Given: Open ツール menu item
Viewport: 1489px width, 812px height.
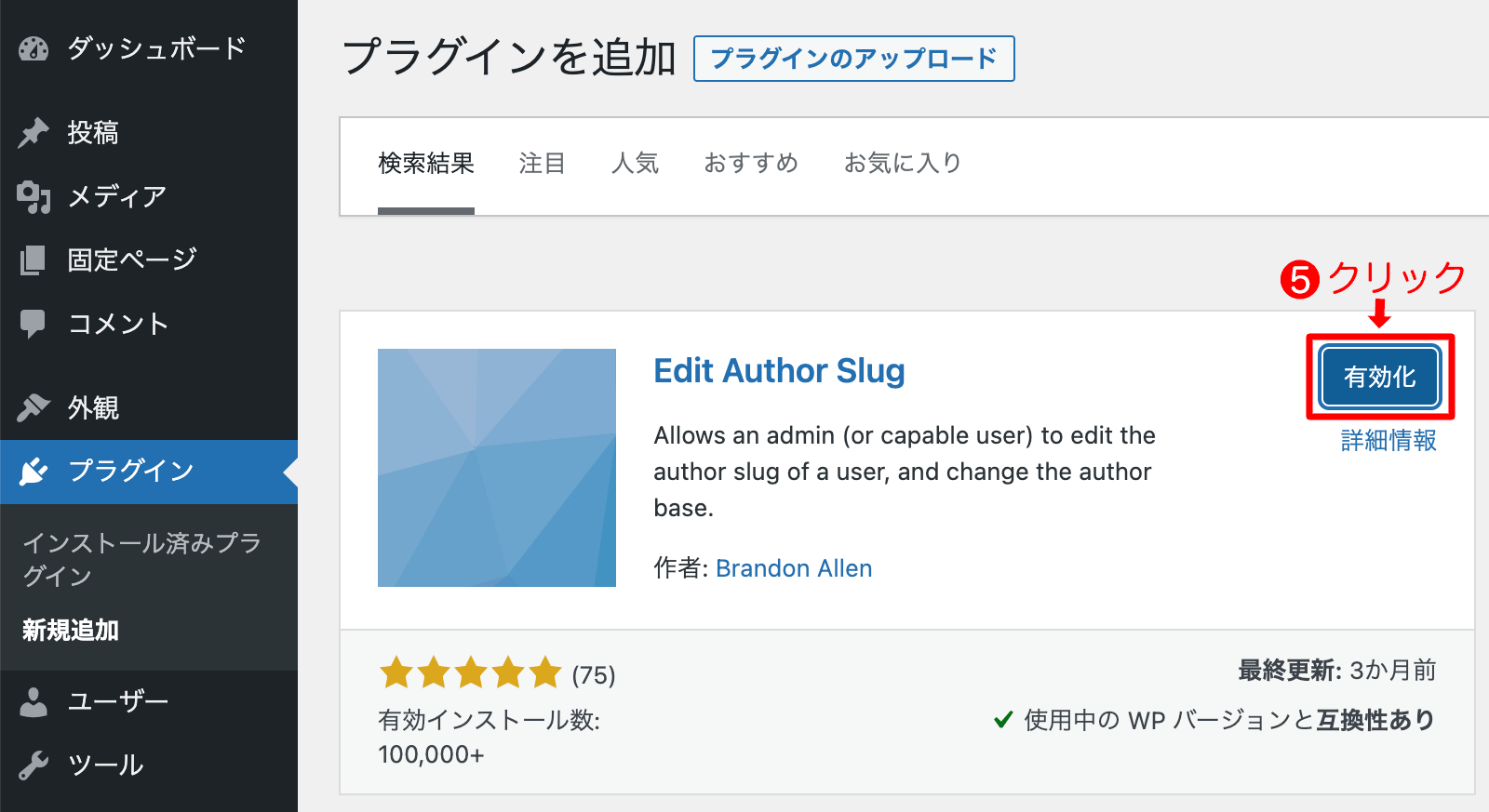Looking at the screenshot, I should coord(149,765).
